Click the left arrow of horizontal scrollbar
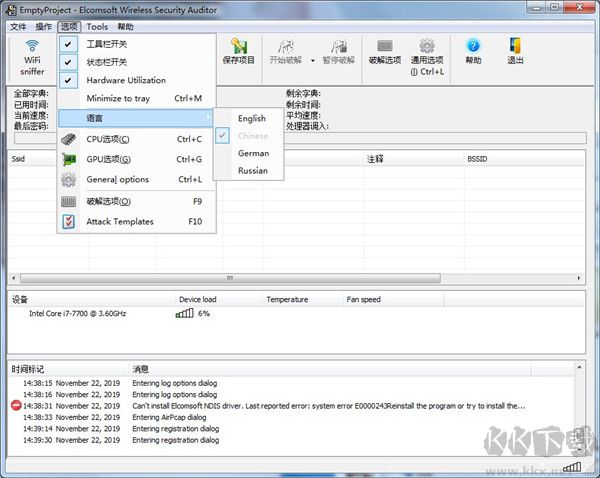The width and height of the screenshot is (600, 478). [x=14, y=278]
